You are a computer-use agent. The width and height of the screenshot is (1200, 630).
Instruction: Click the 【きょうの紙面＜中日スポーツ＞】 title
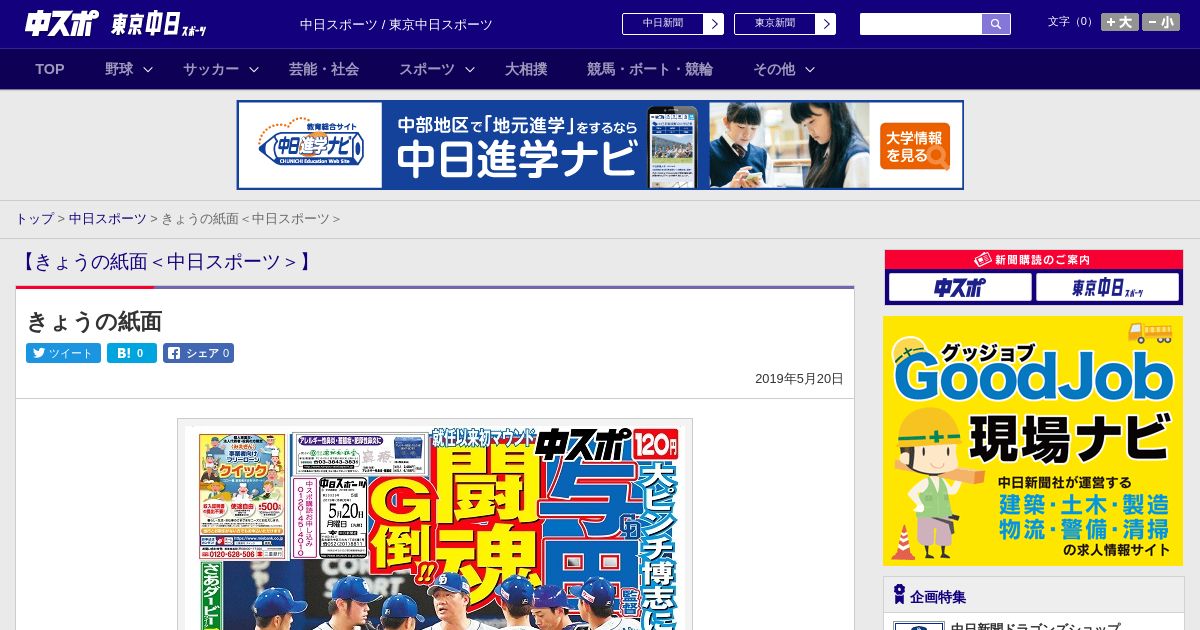point(166,262)
